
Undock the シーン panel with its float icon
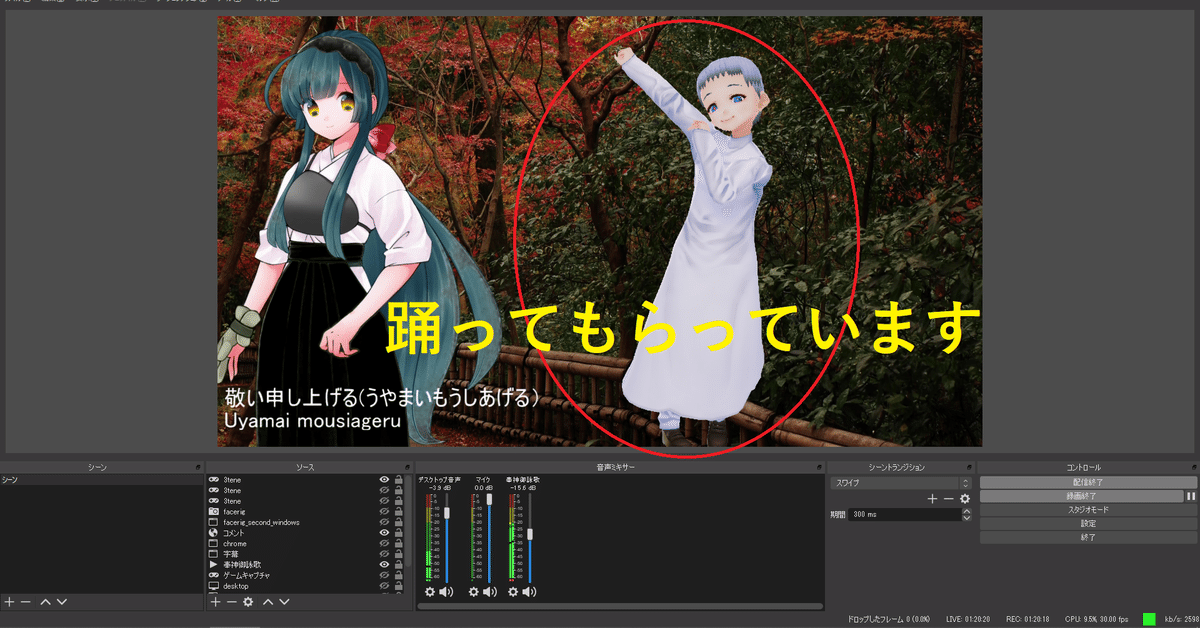(x=198, y=467)
